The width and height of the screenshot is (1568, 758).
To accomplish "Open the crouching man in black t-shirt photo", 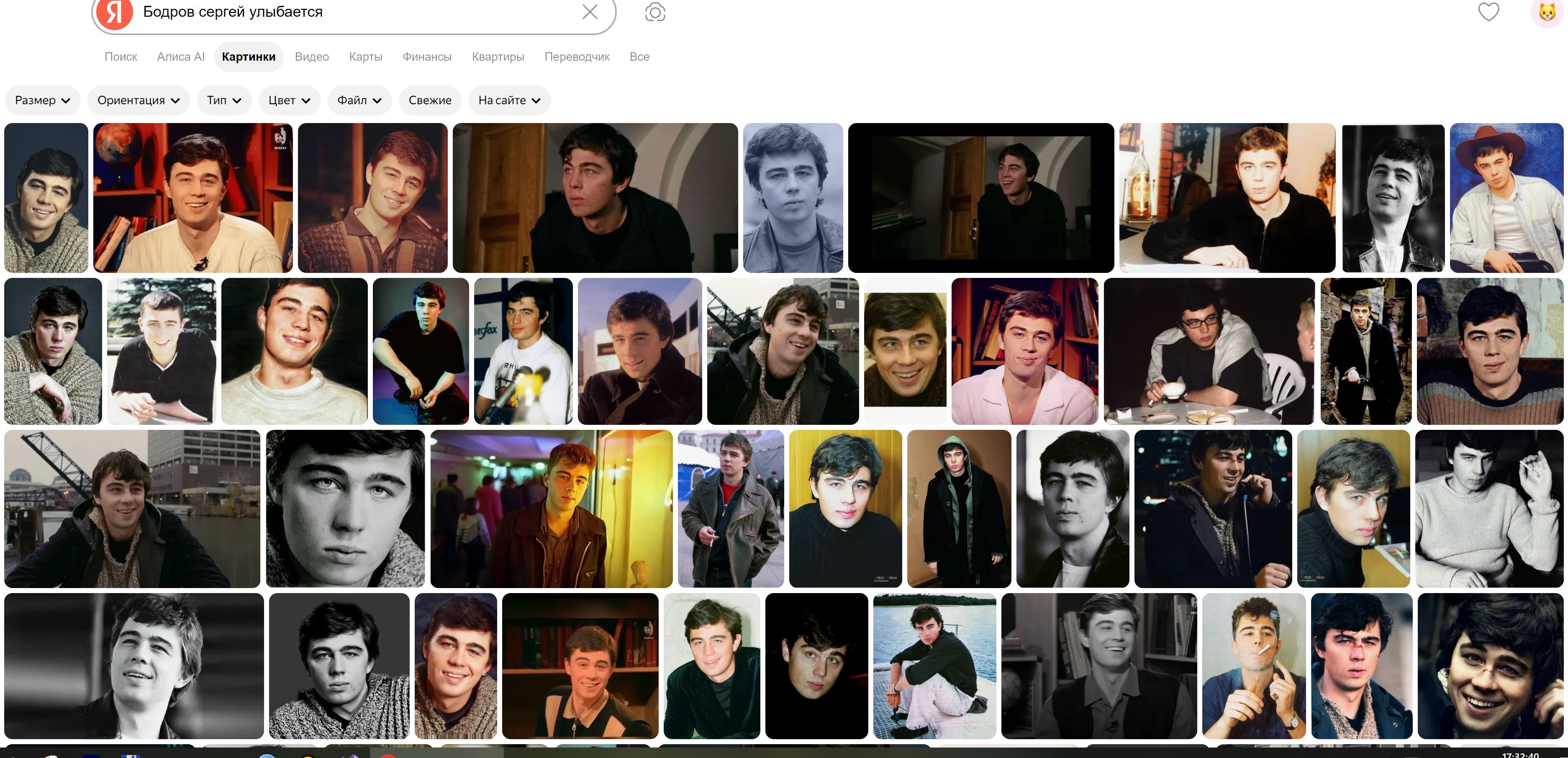I will pos(421,351).
